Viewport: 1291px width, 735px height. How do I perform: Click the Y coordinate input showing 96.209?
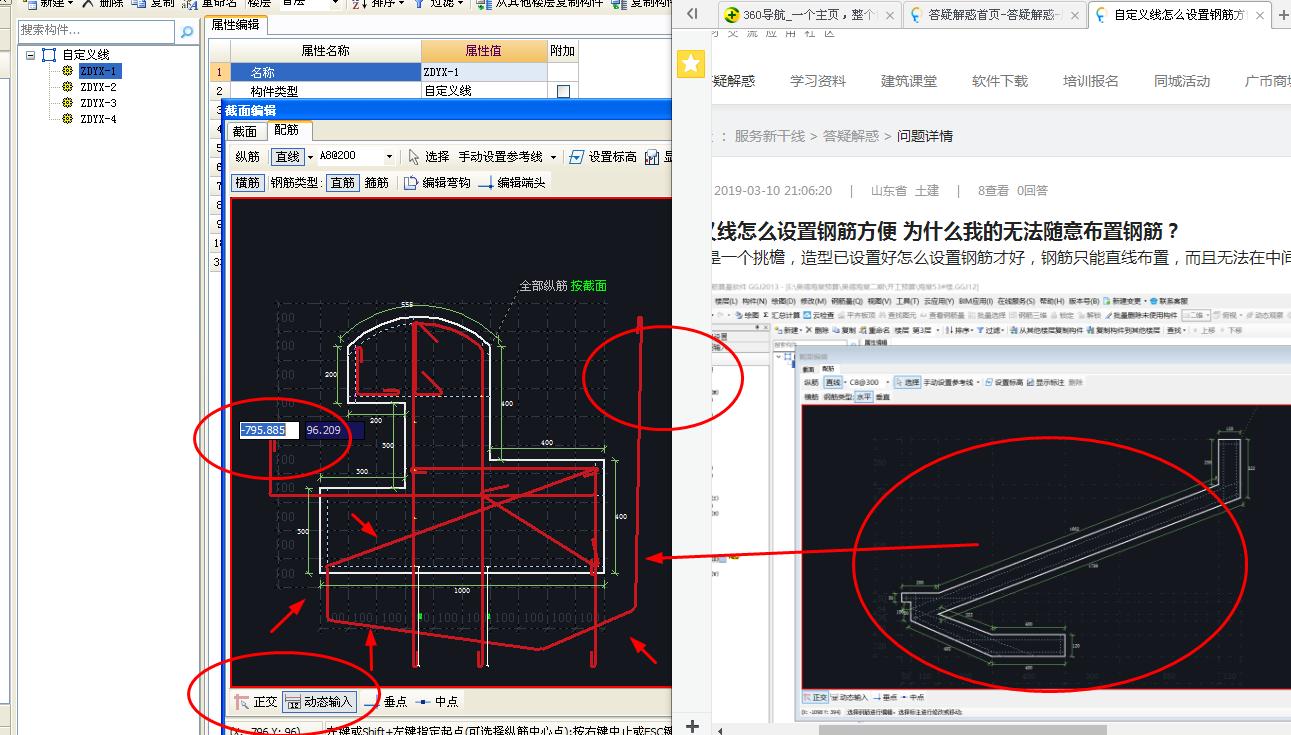pyautogui.click(x=334, y=430)
